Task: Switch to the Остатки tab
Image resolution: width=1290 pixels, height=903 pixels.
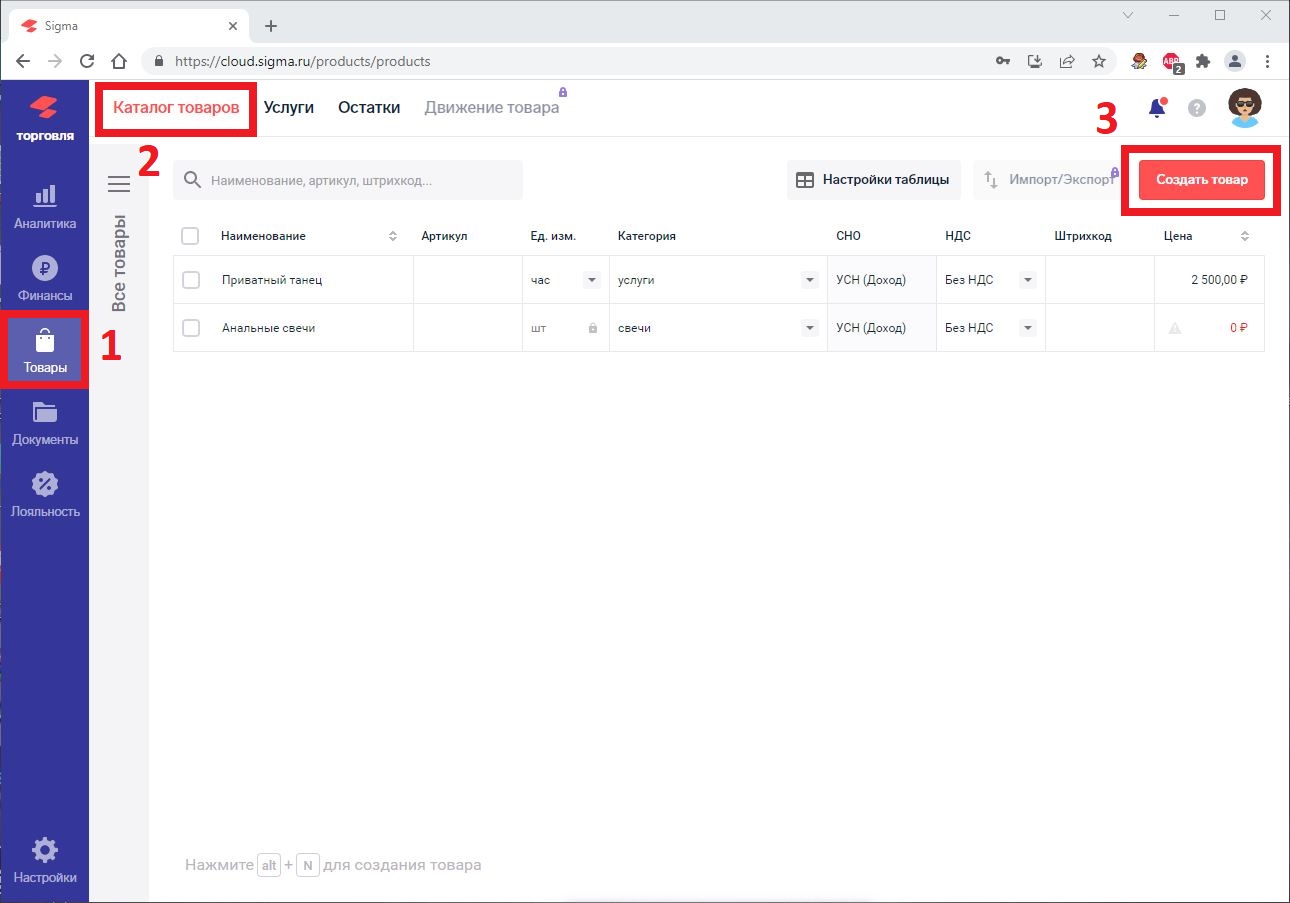Action: (x=369, y=108)
